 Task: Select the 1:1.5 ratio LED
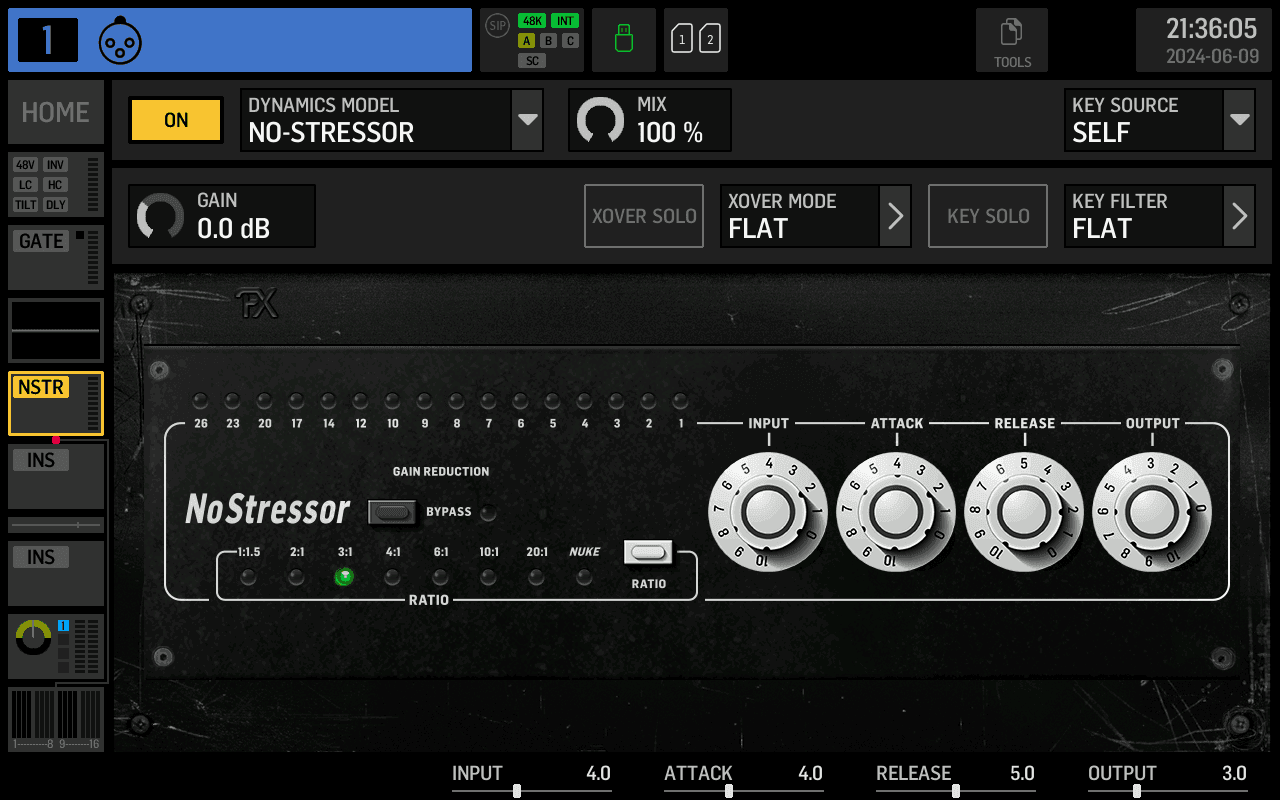coord(248,577)
